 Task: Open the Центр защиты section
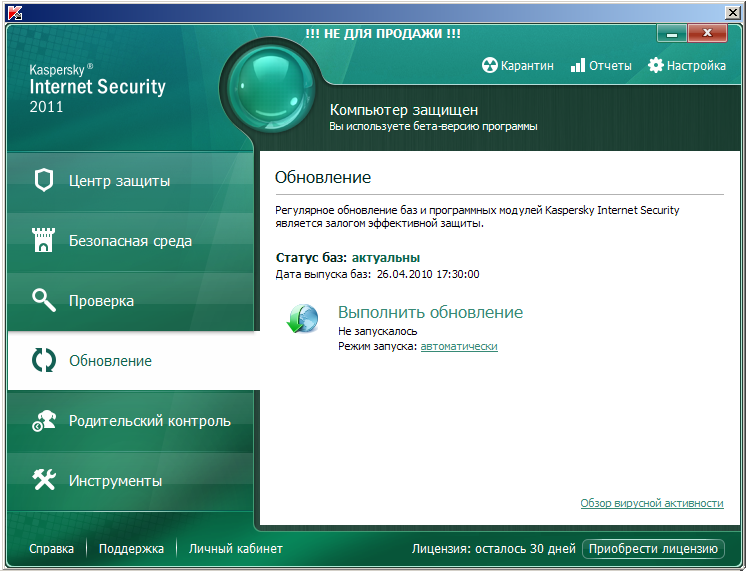point(130,181)
